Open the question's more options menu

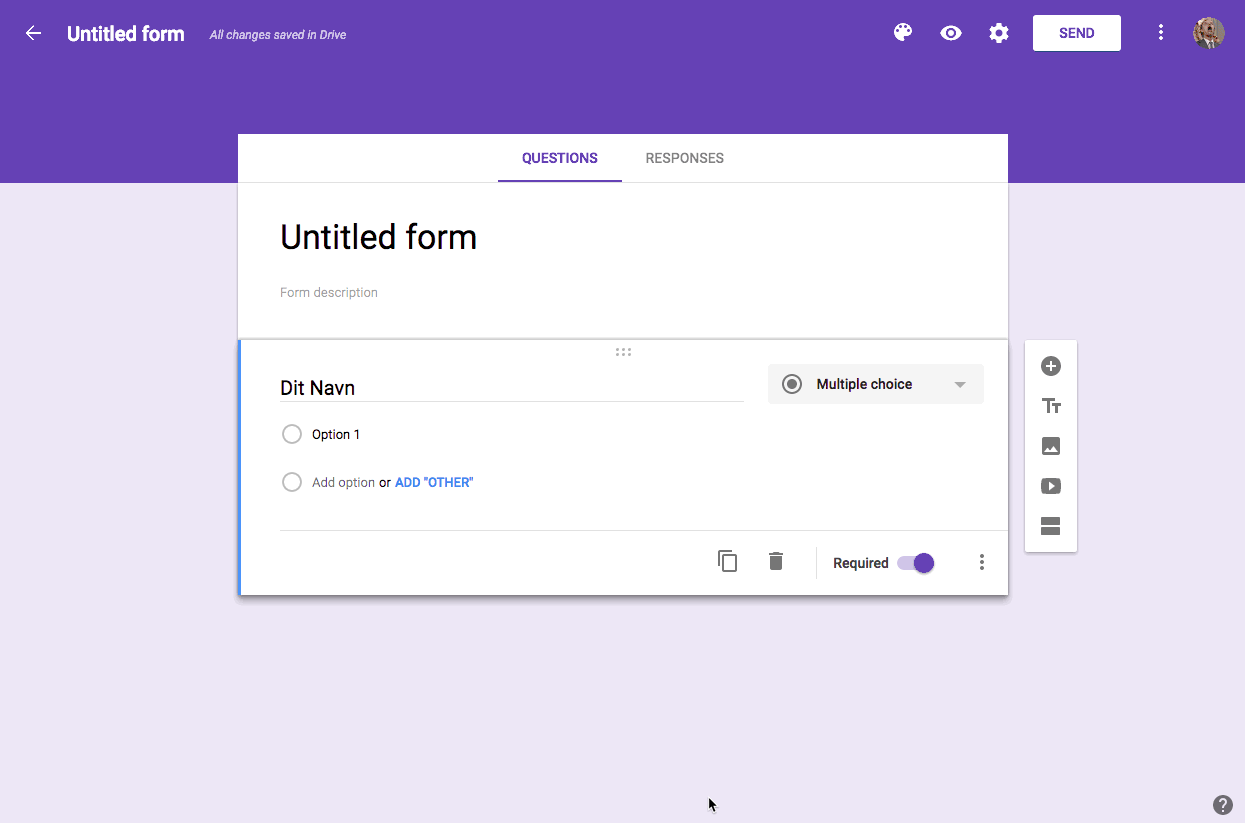pos(982,563)
